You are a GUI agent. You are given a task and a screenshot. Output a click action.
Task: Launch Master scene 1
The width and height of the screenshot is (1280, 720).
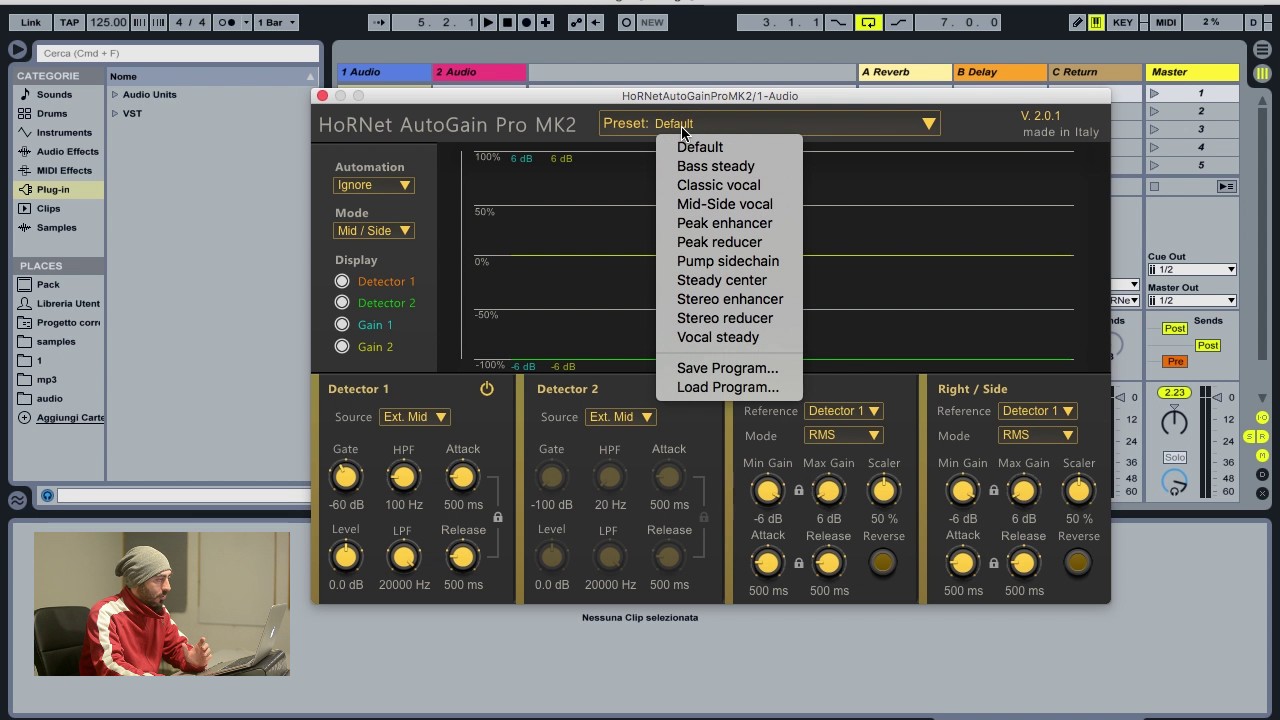(x=1154, y=93)
